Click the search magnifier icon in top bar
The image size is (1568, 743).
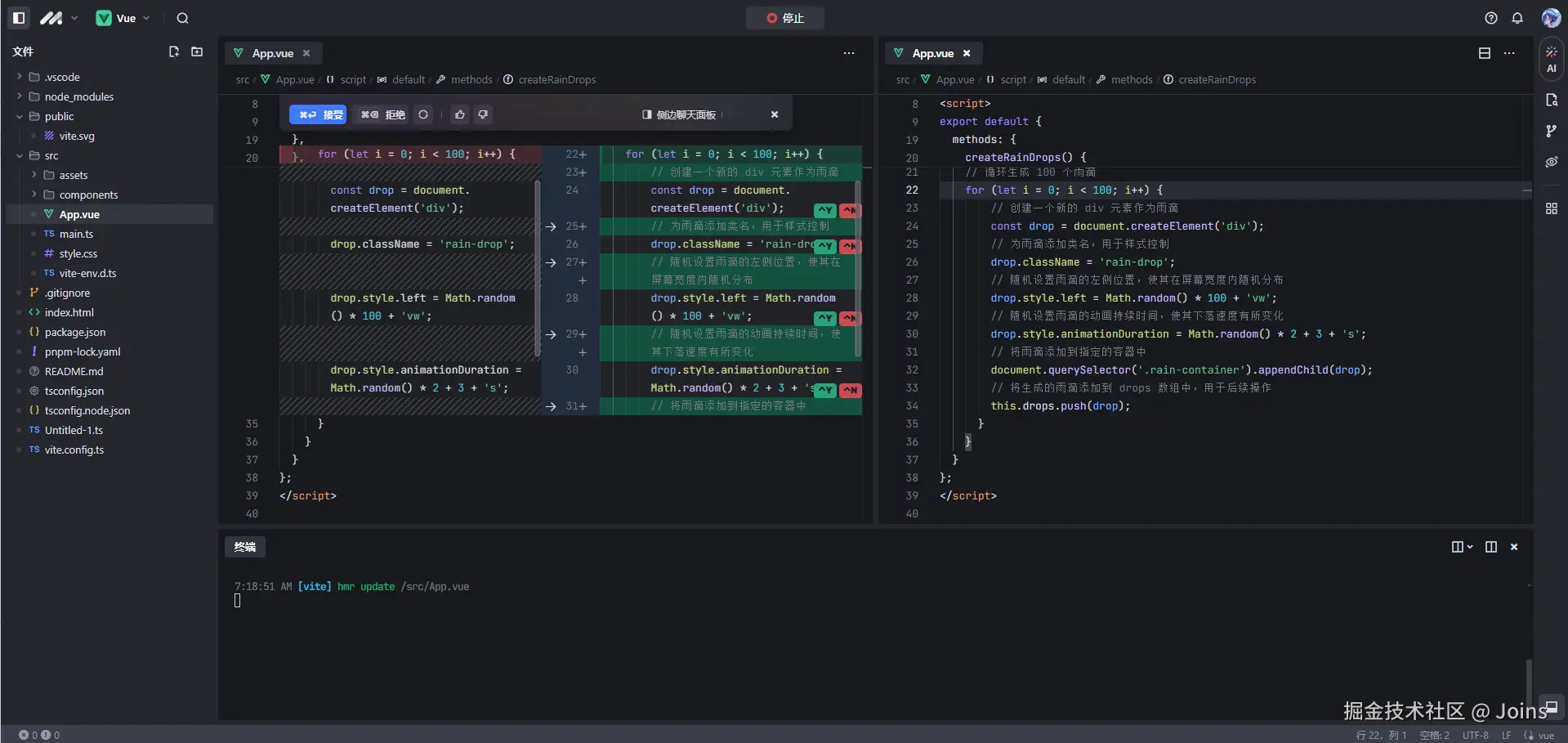click(x=182, y=18)
